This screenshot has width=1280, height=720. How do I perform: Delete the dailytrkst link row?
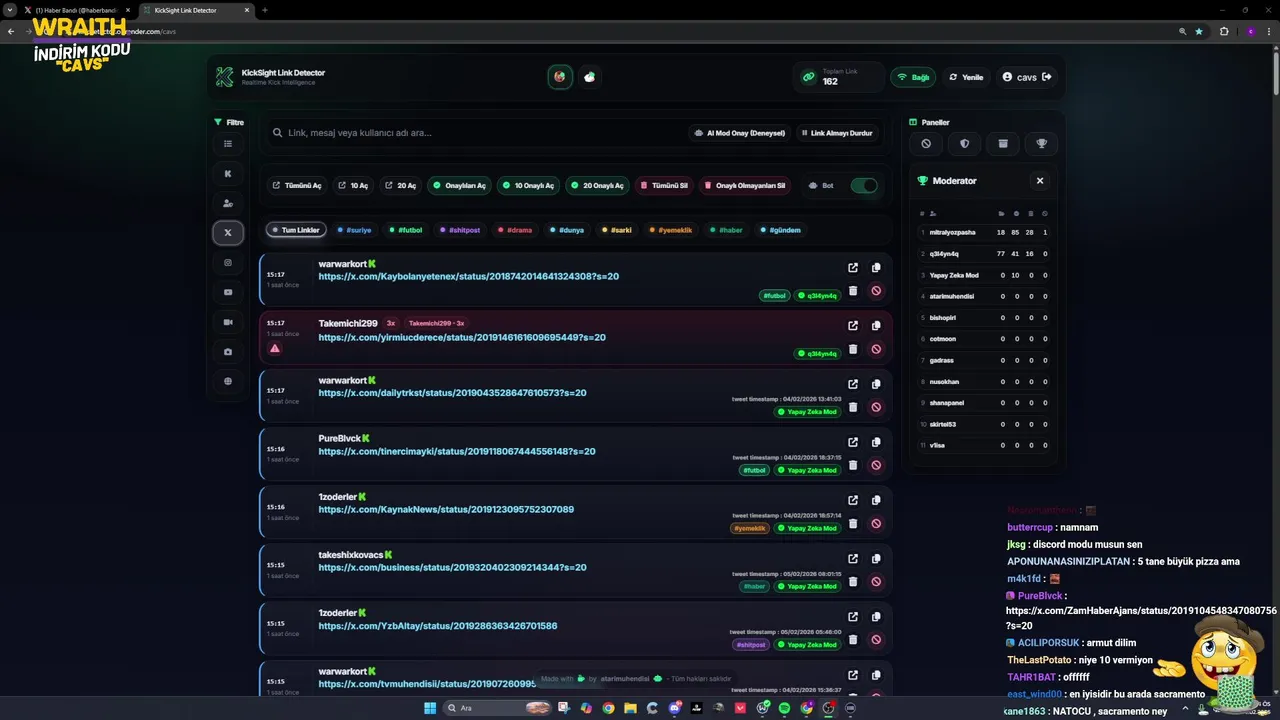click(x=853, y=407)
